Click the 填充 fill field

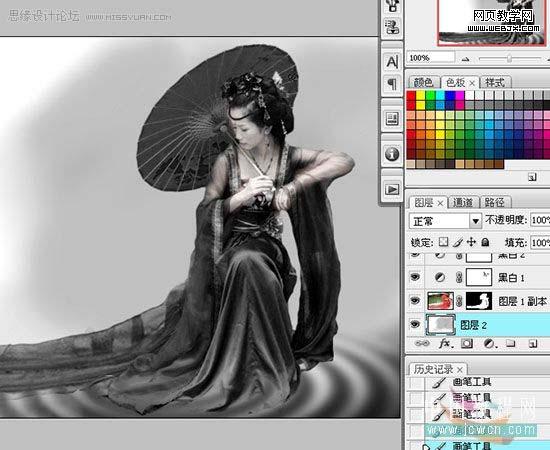pyautogui.click(x=540, y=243)
